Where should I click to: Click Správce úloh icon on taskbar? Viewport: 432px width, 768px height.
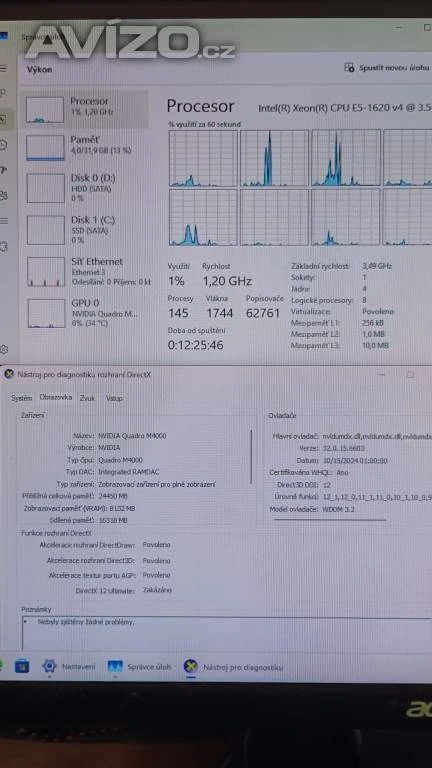click(x=115, y=667)
